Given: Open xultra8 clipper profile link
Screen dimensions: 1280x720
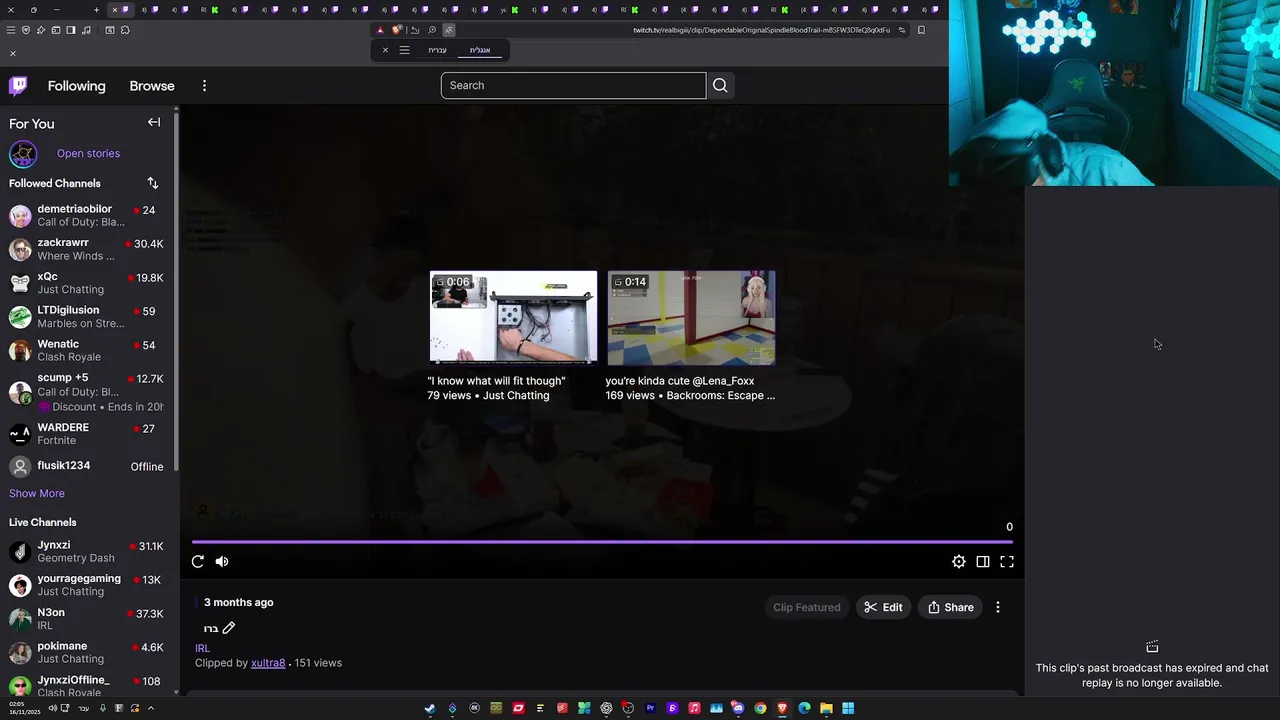Looking at the screenshot, I should pyautogui.click(x=268, y=663).
